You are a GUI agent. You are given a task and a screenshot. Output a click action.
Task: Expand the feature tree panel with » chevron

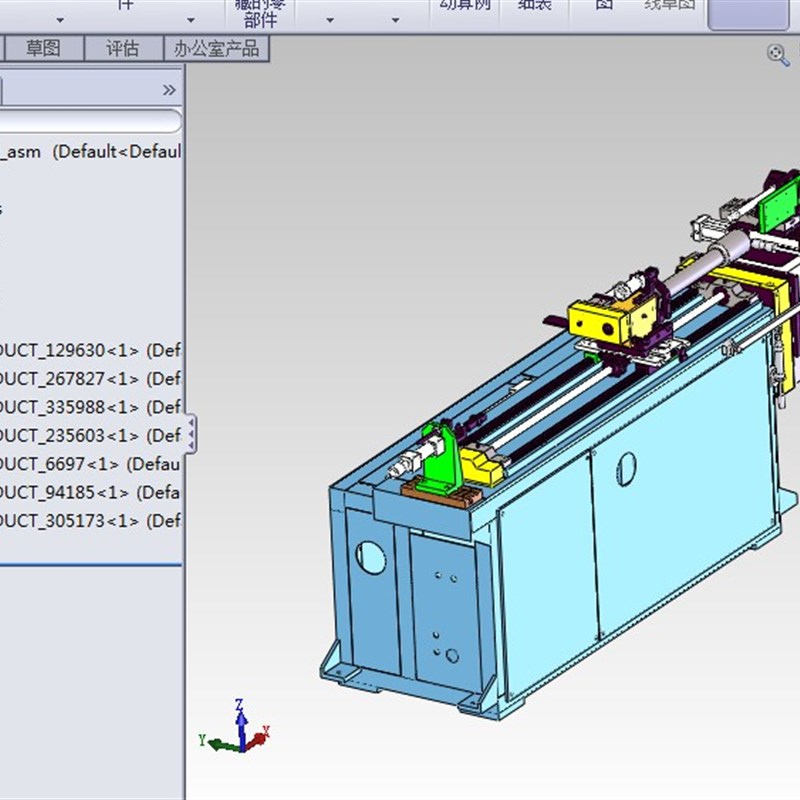click(169, 90)
